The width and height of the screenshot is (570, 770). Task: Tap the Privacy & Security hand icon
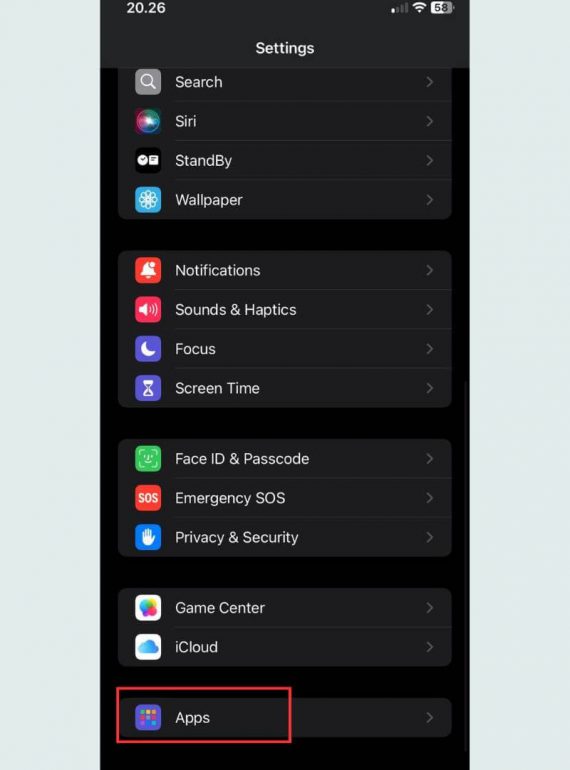148,537
